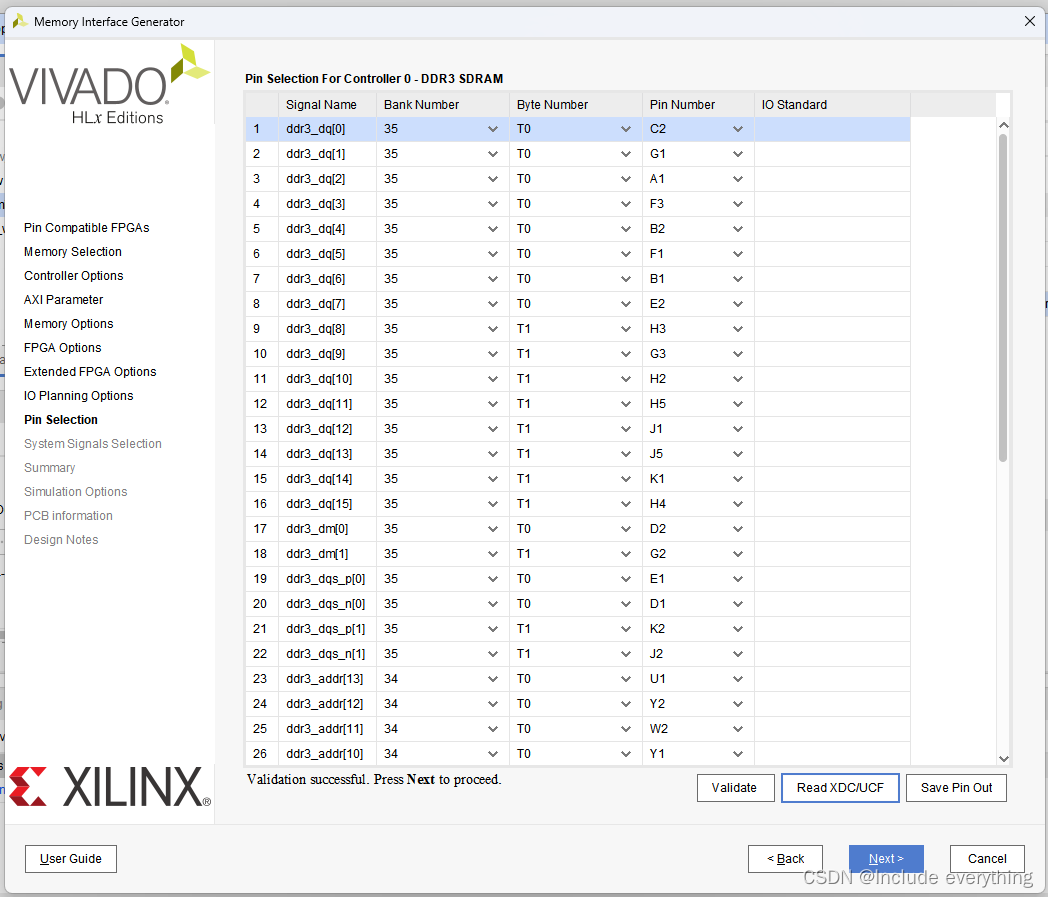Select the Pin Selection step
The image size is (1048, 897).
click(x=61, y=420)
